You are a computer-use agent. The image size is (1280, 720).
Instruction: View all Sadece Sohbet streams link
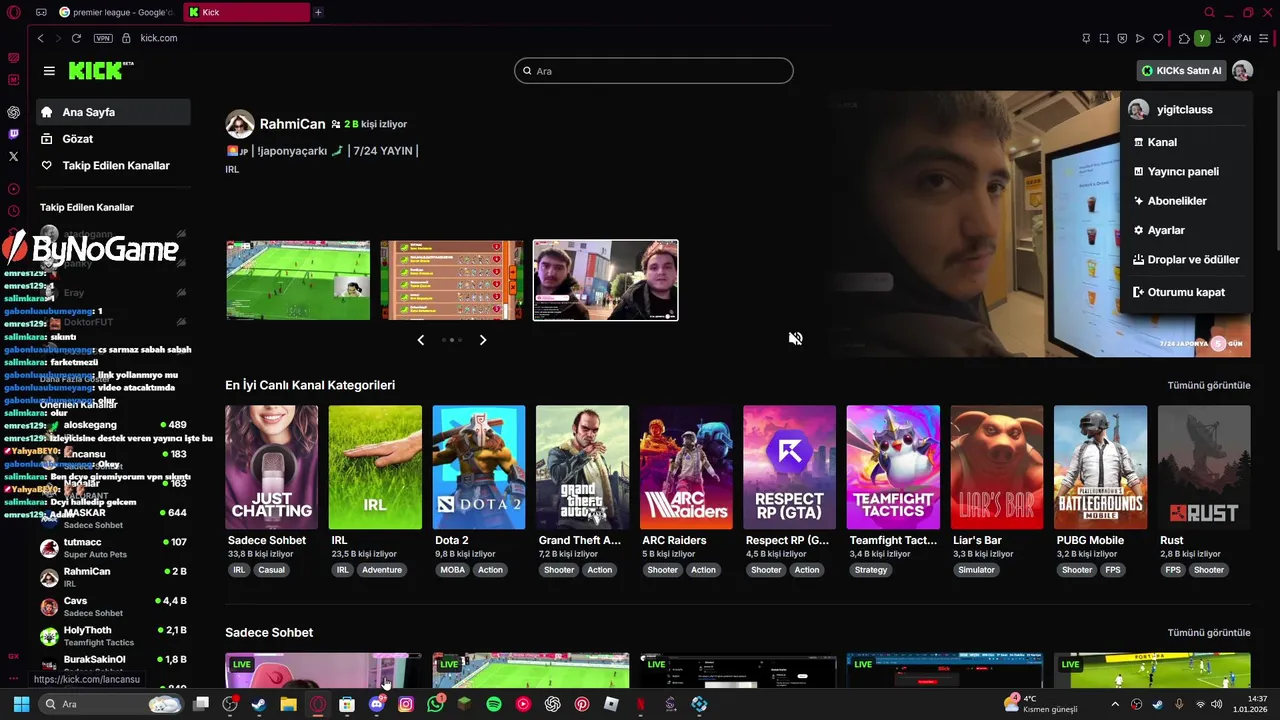tap(1209, 633)
